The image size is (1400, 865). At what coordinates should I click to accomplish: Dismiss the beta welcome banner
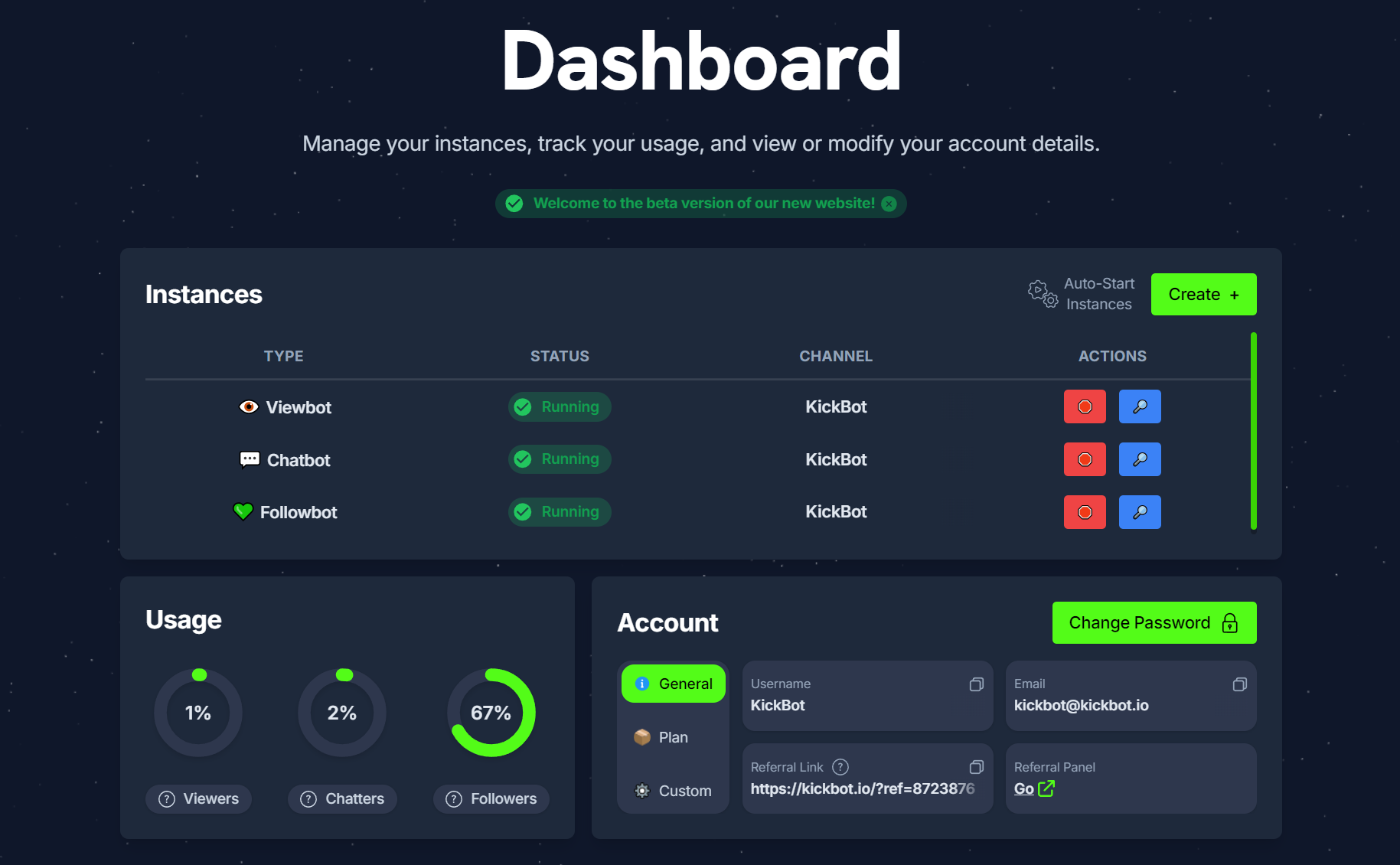[889, 204]
